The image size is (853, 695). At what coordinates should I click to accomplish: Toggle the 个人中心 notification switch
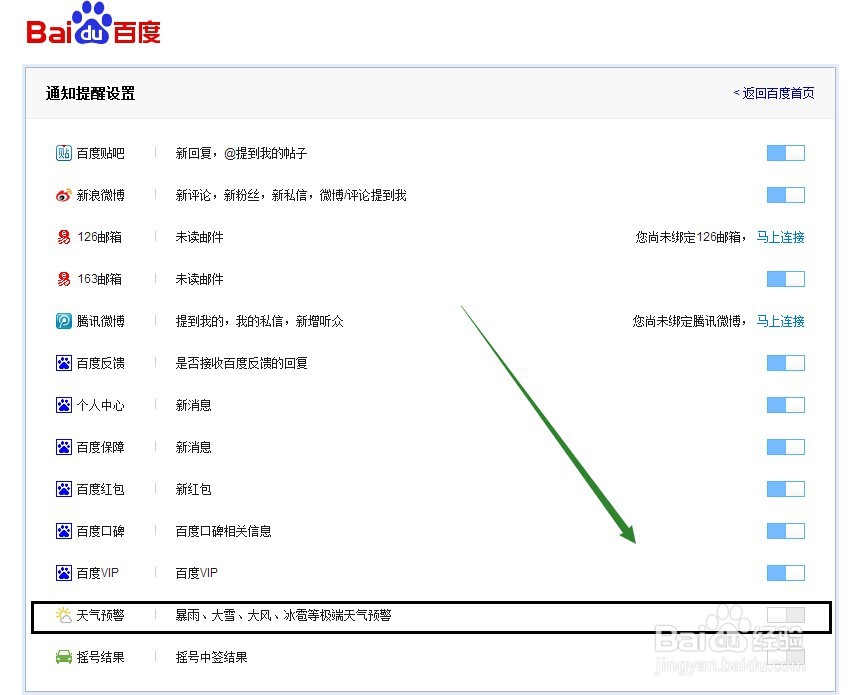click(786, 405)
